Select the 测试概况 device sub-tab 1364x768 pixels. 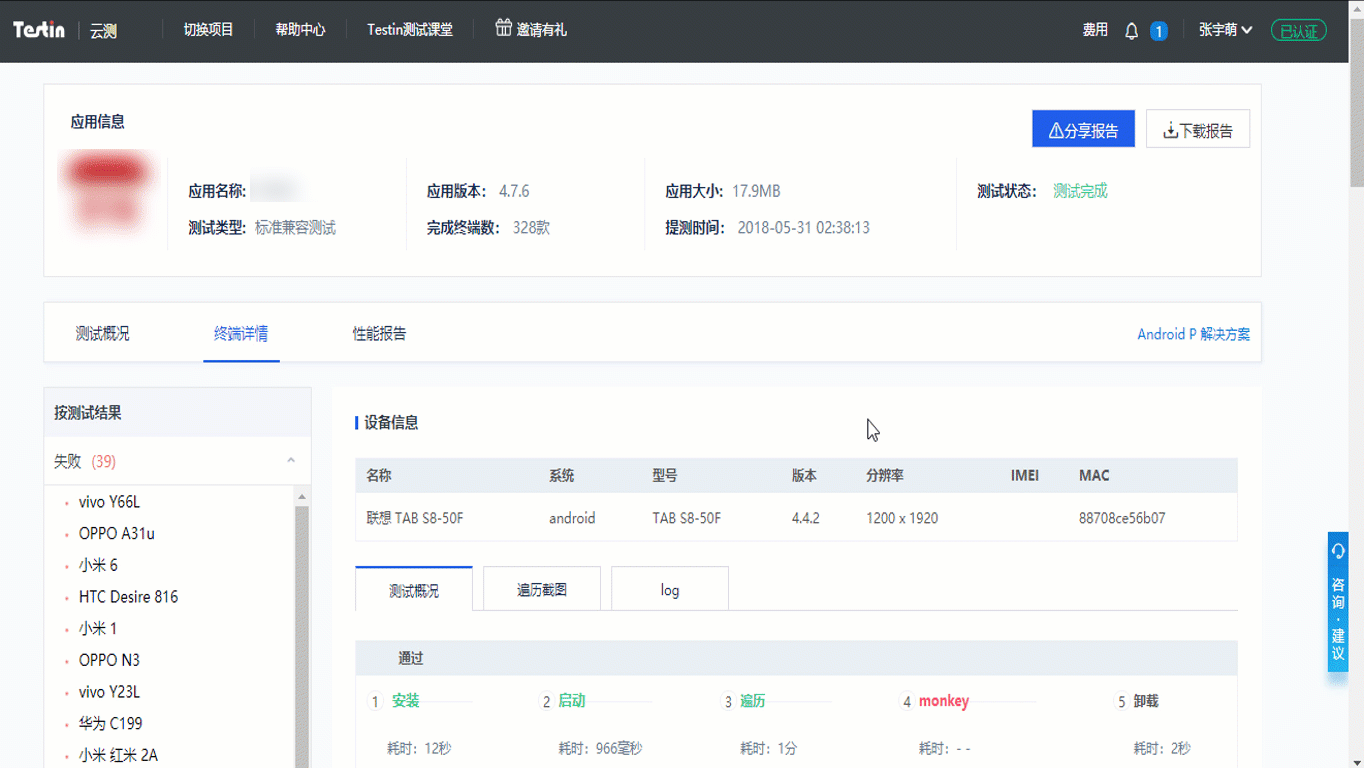pos(414,590)
